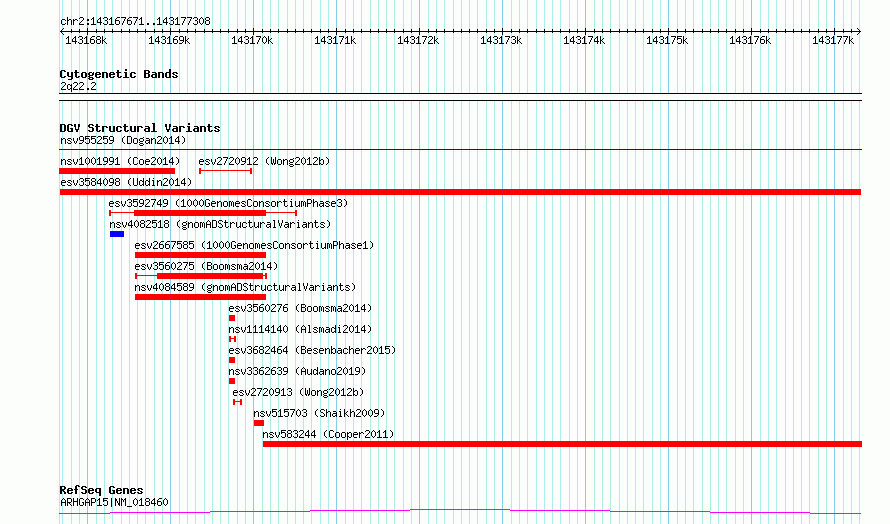
Task: Click the esv2667585 red variant bar
Action: click(200, 255)
